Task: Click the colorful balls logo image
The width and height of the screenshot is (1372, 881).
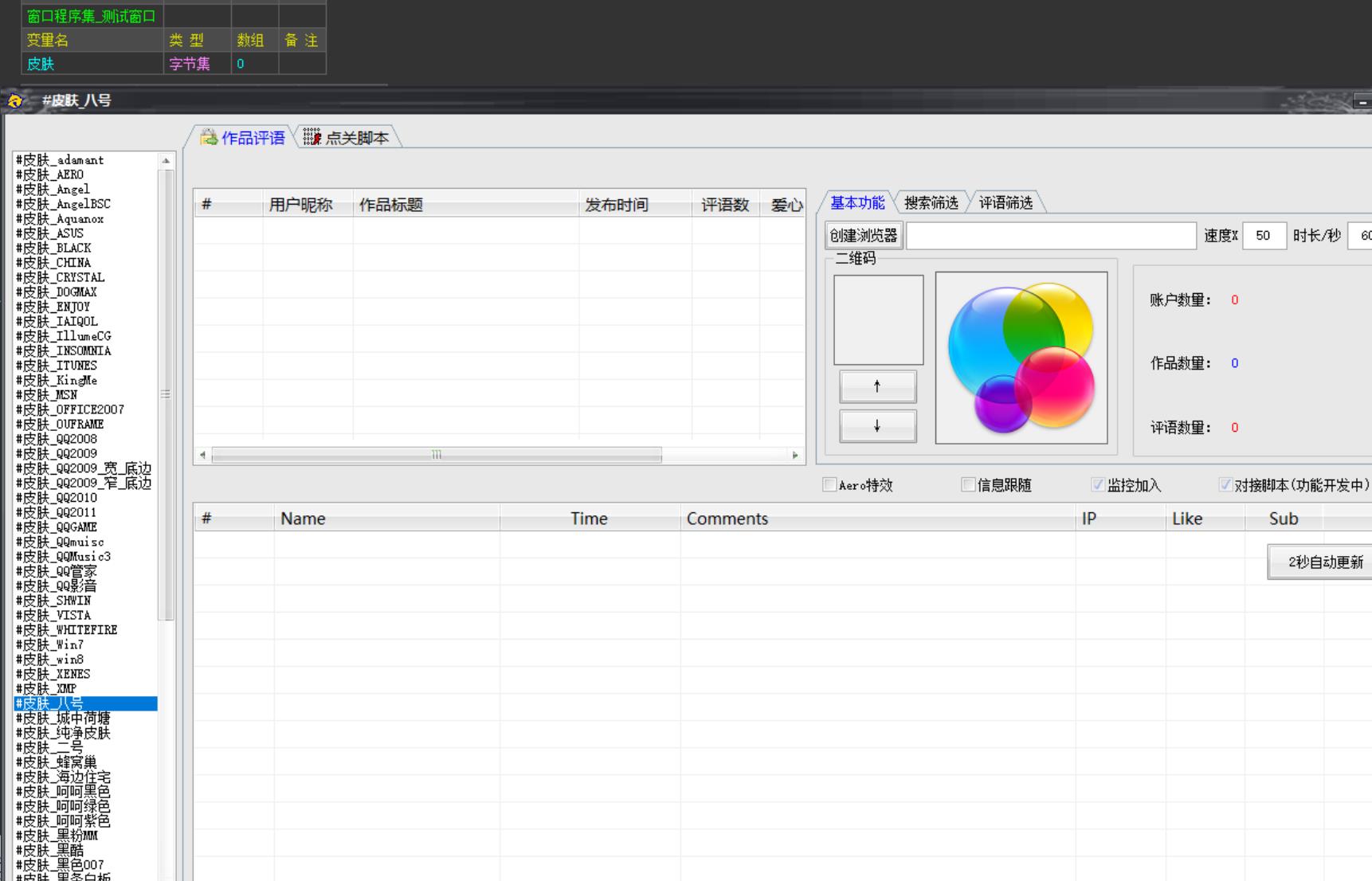Action: tap(1021, 358)
